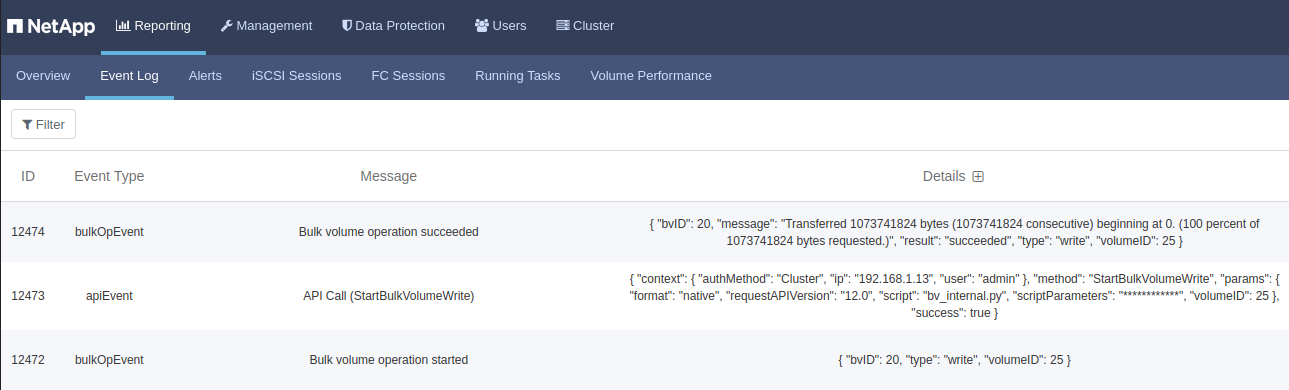This screenshot has height=390, width=1289.
Task: Open the Users tab
Action: tap(500, 26)
